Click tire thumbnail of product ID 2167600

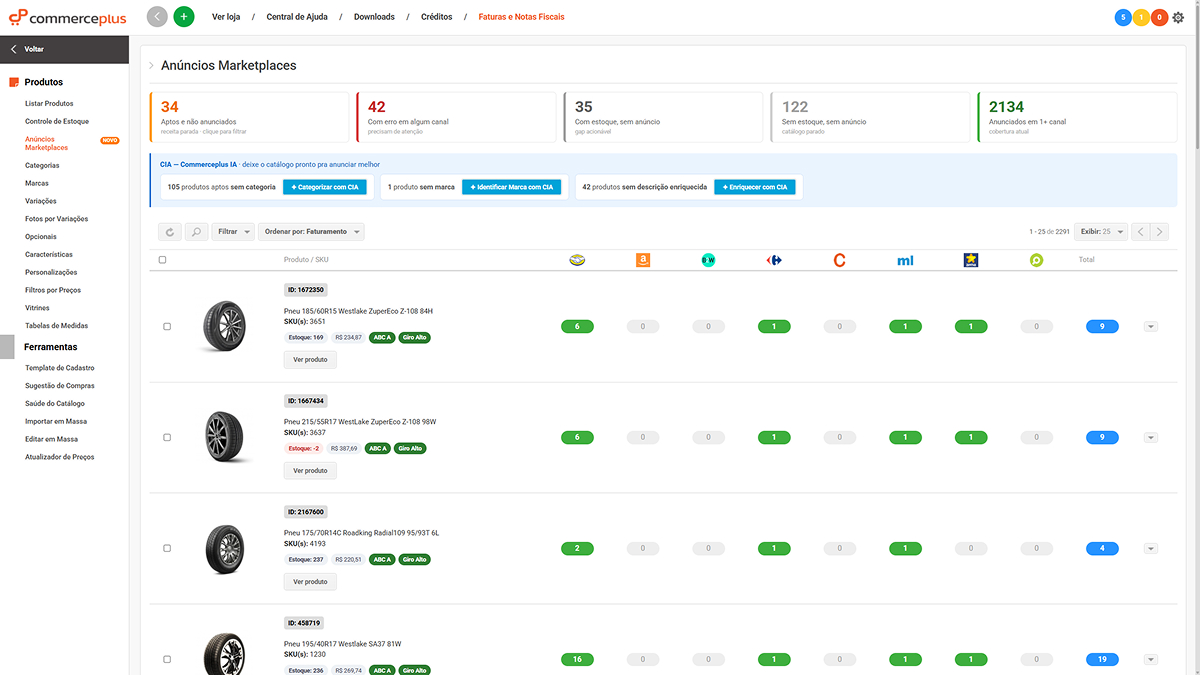tap(224, 549)
